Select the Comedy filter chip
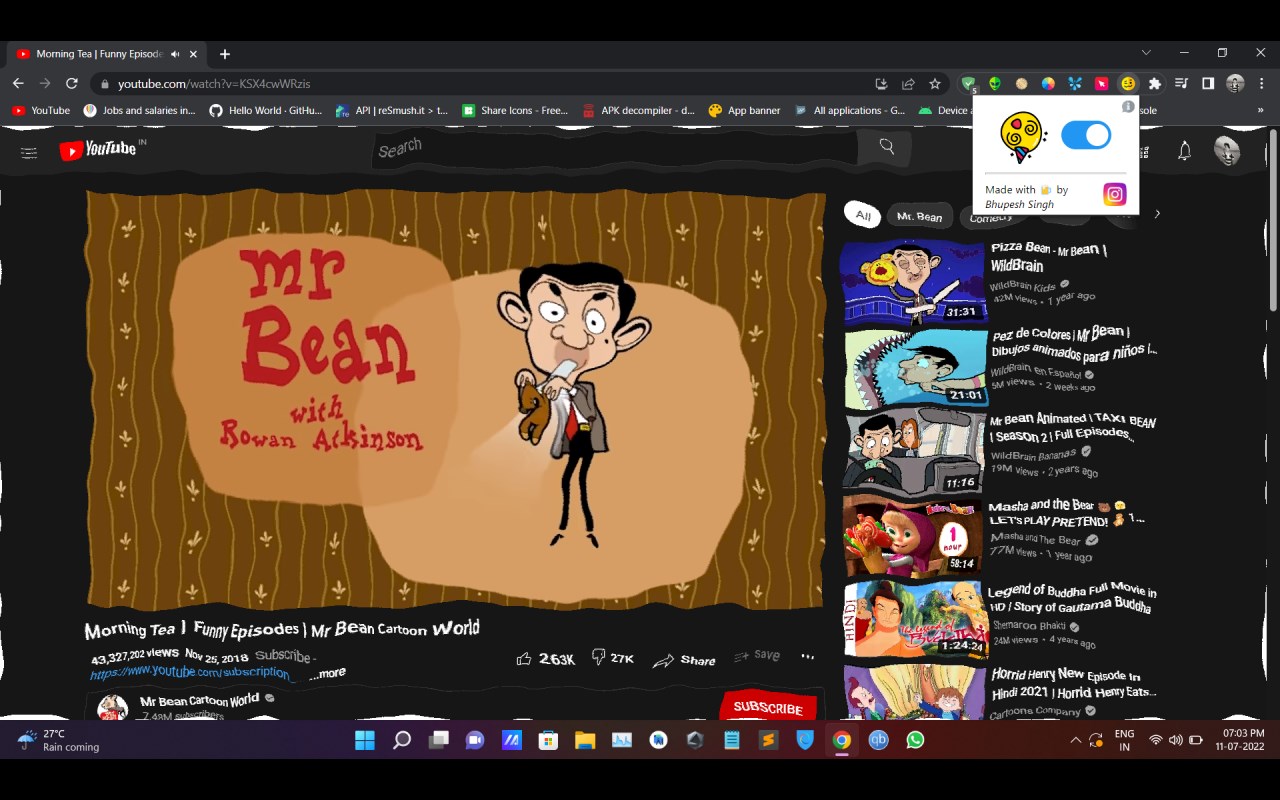Screen dimensions: 1280x800 991,218
